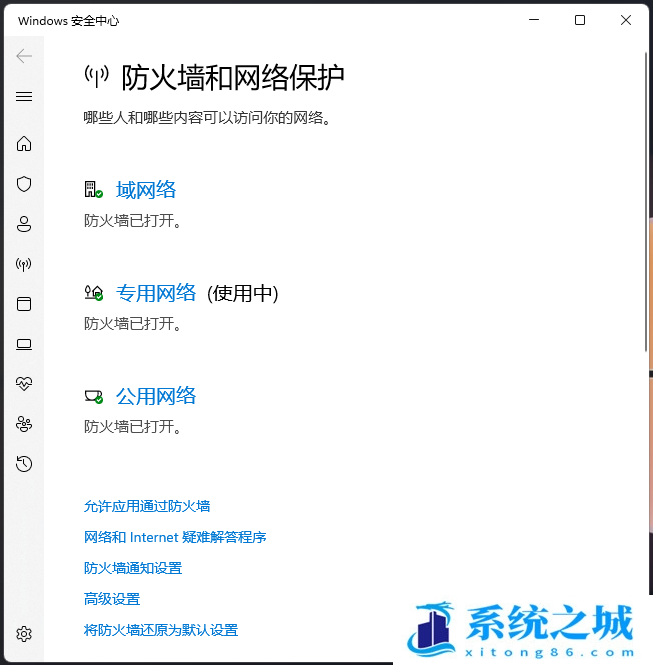Open App & browser control icon

(24, 304)
